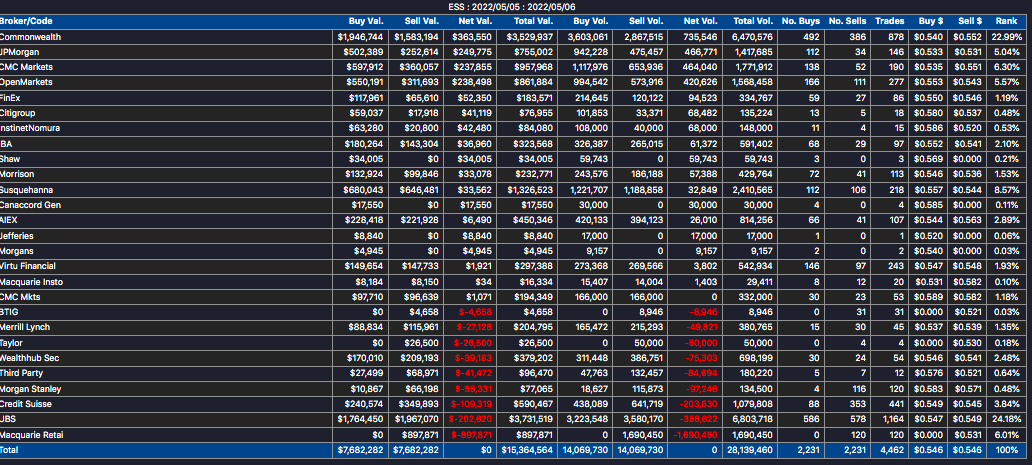Click Merrill Lynch's -49,821 net volume
Screen dimensions: 1032x465
click(x=700, y=328)
